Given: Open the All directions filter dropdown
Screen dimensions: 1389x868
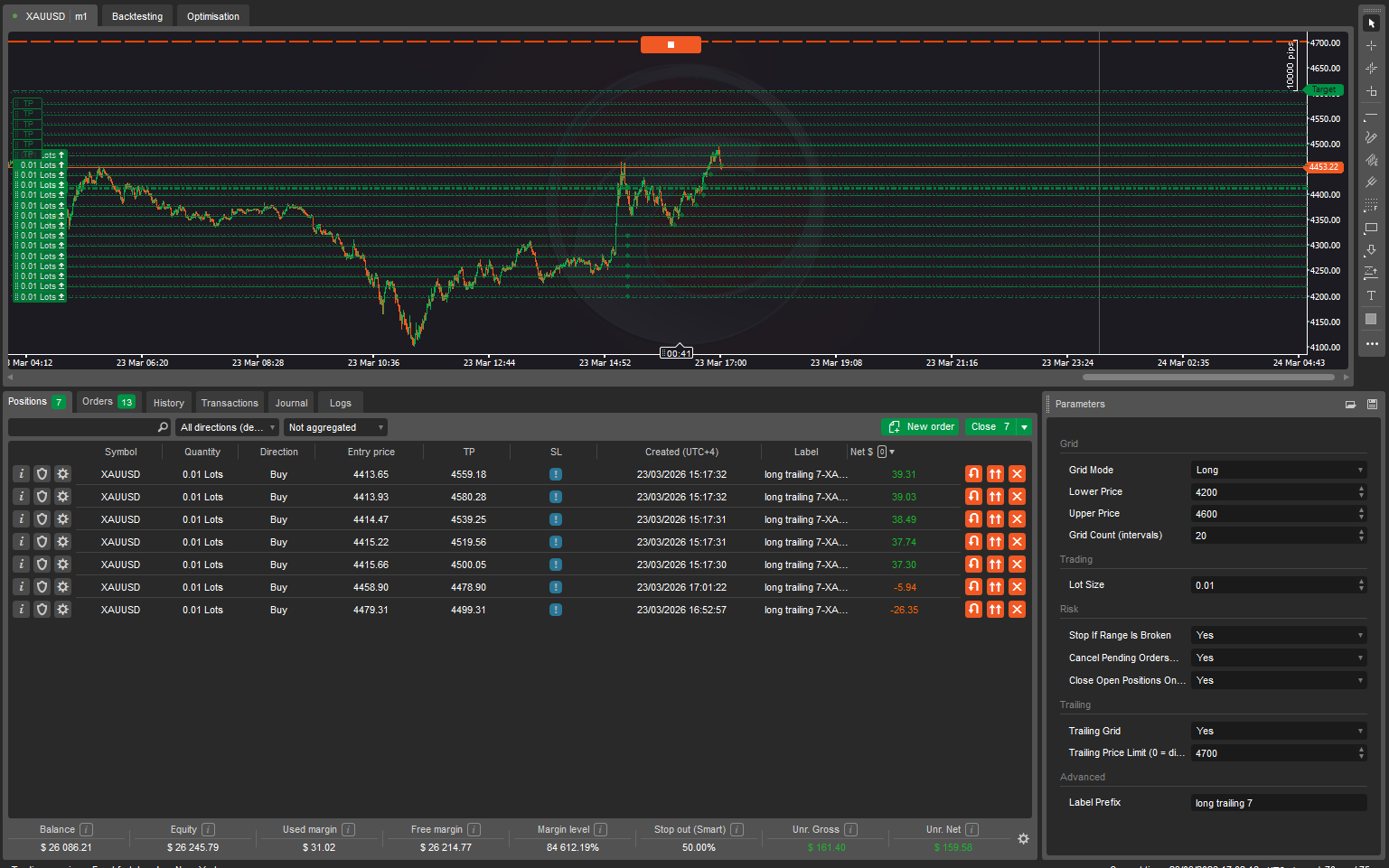Looking at the screenshot, I should coord(226,426).
